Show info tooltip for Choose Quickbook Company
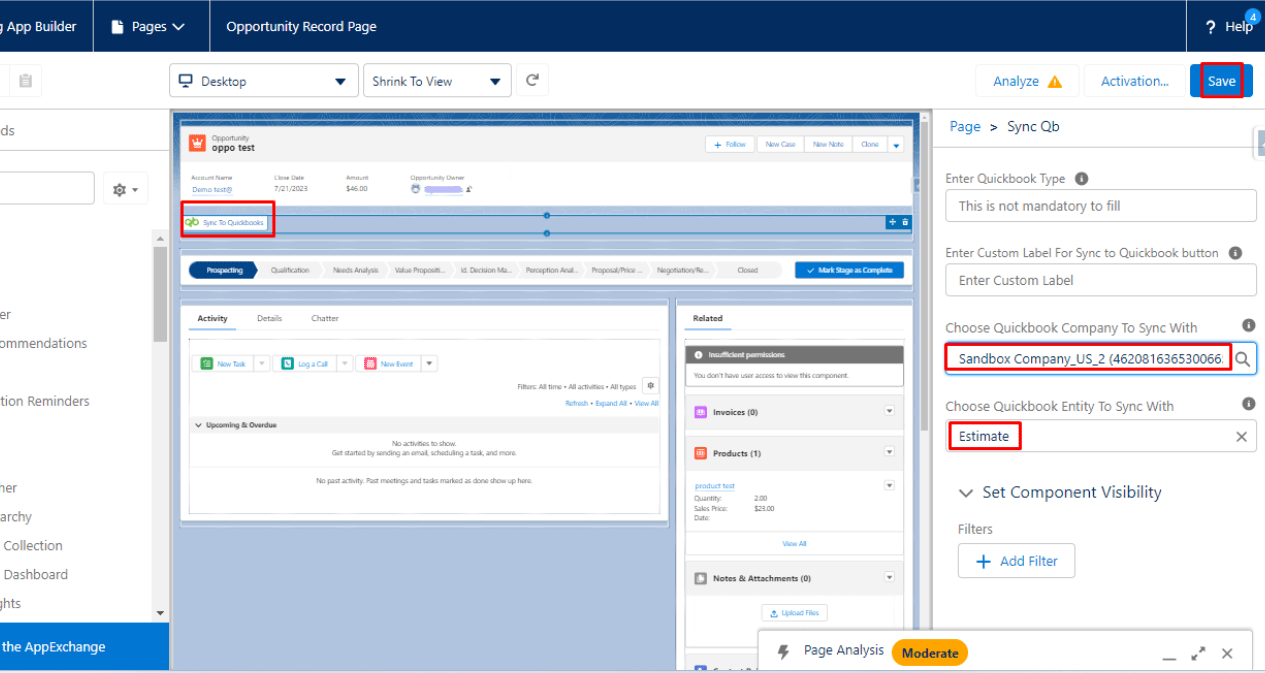Screen dimensions: 1265x673 pos(1248,326)
